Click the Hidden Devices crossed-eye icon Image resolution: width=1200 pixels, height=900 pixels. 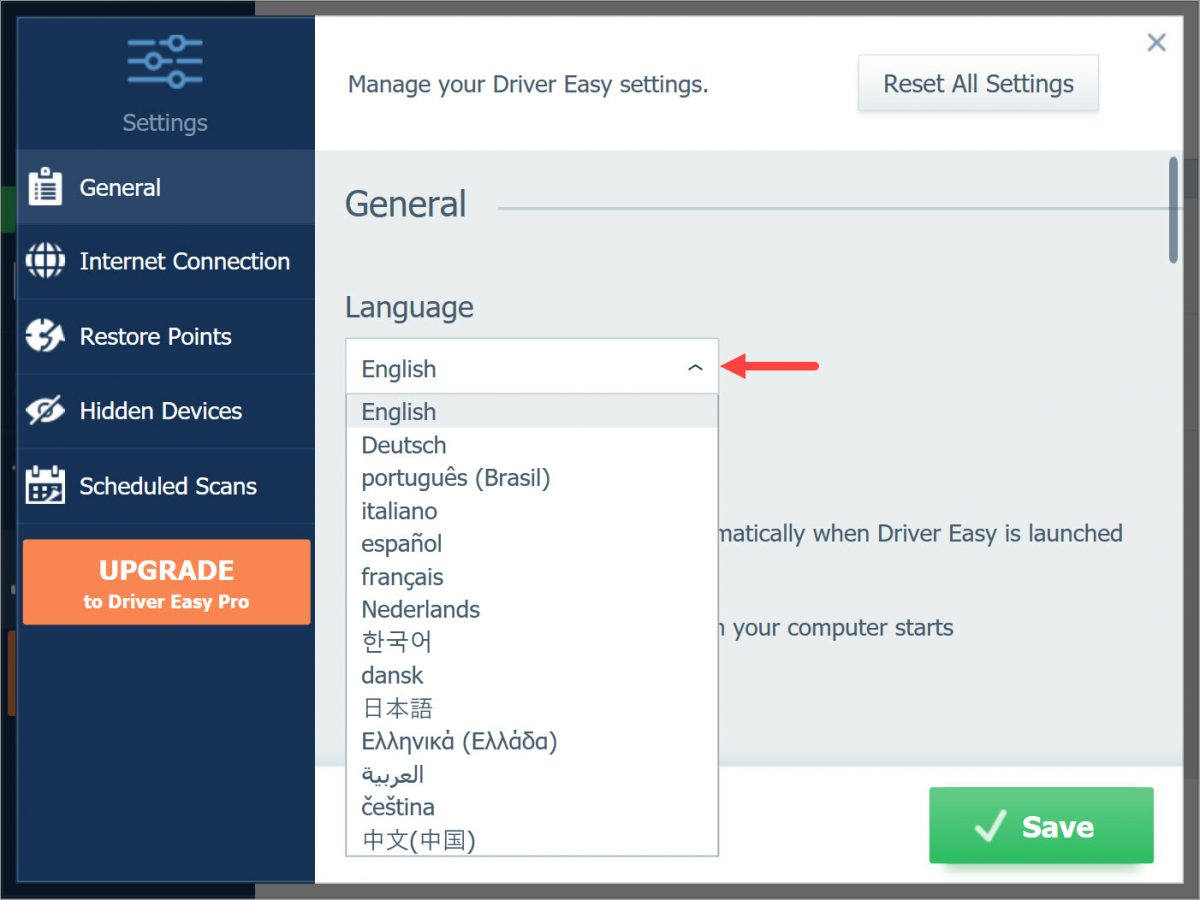45,411
